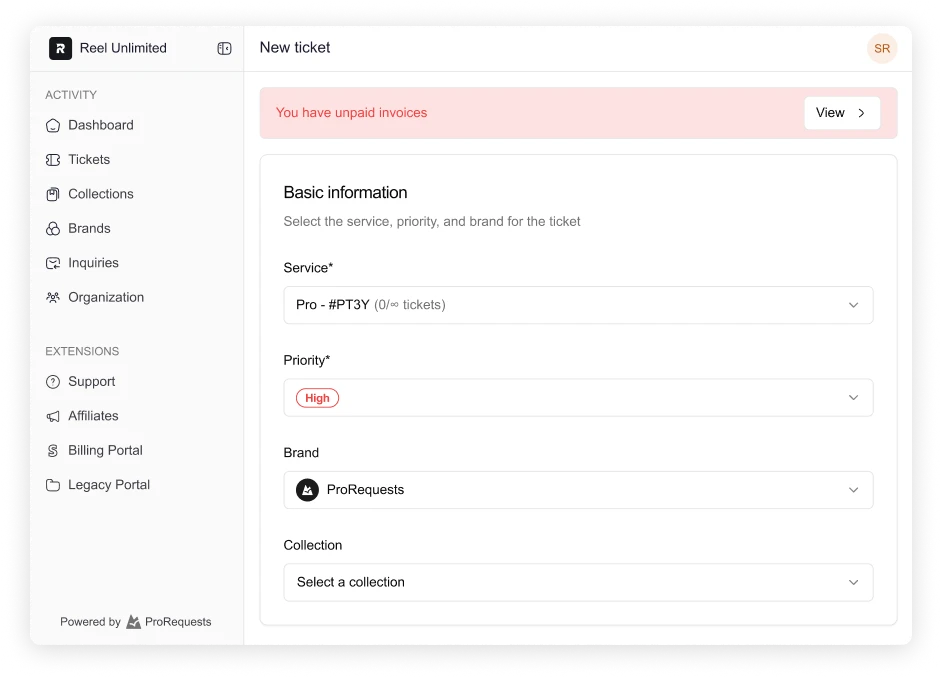Open the Legacy Portal link
The height and width of the screenshot is (677, 941).
(109, 485)
